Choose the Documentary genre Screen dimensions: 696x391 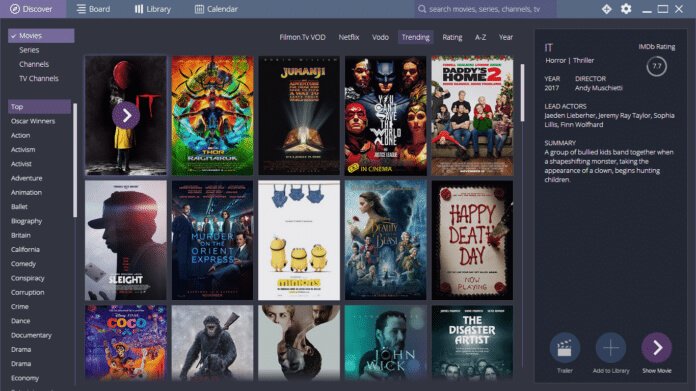coord(31,335)
